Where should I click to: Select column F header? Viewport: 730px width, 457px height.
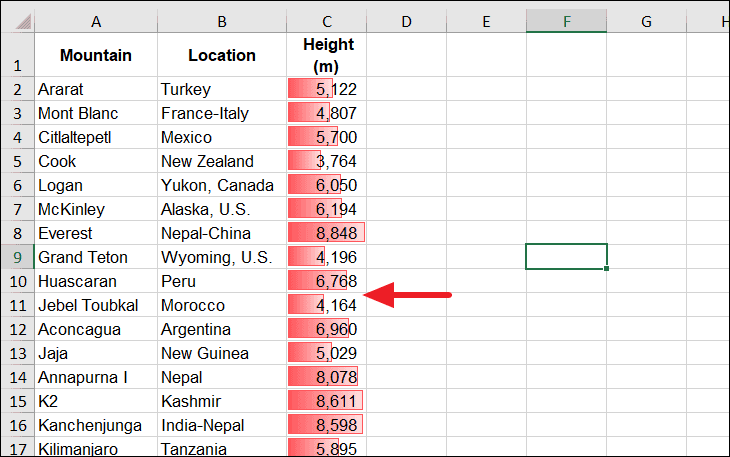coord(567,21)
